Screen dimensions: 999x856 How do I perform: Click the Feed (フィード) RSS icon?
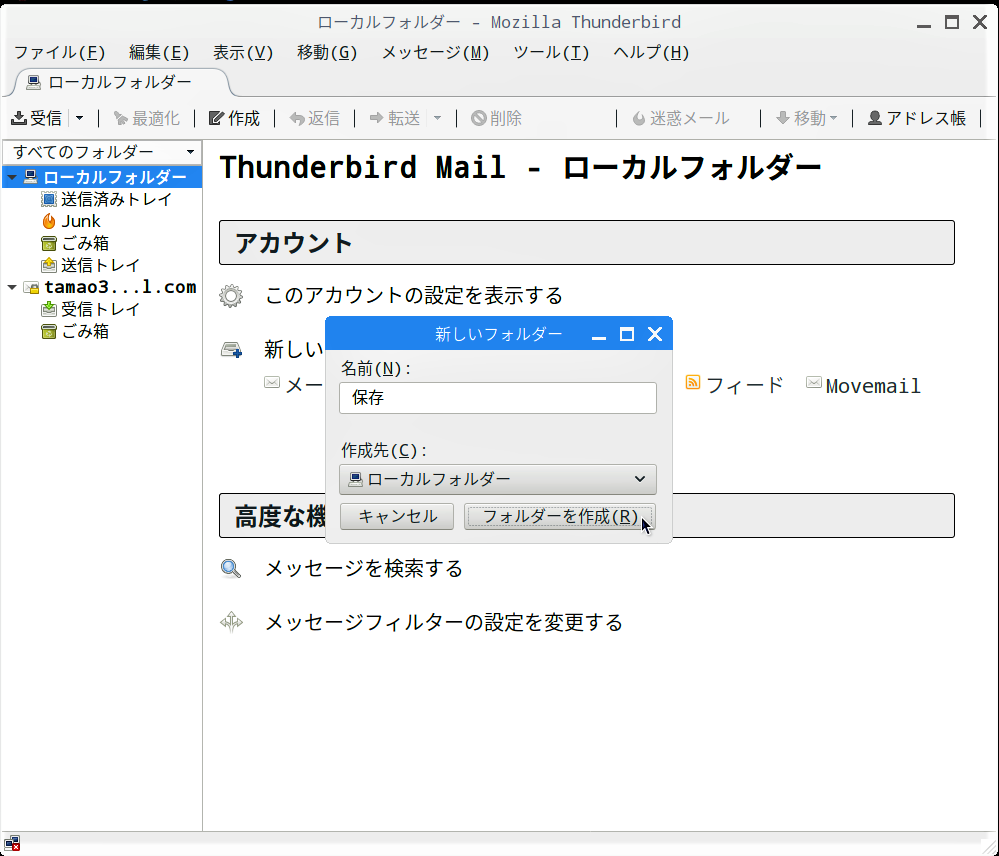[693, 383]
